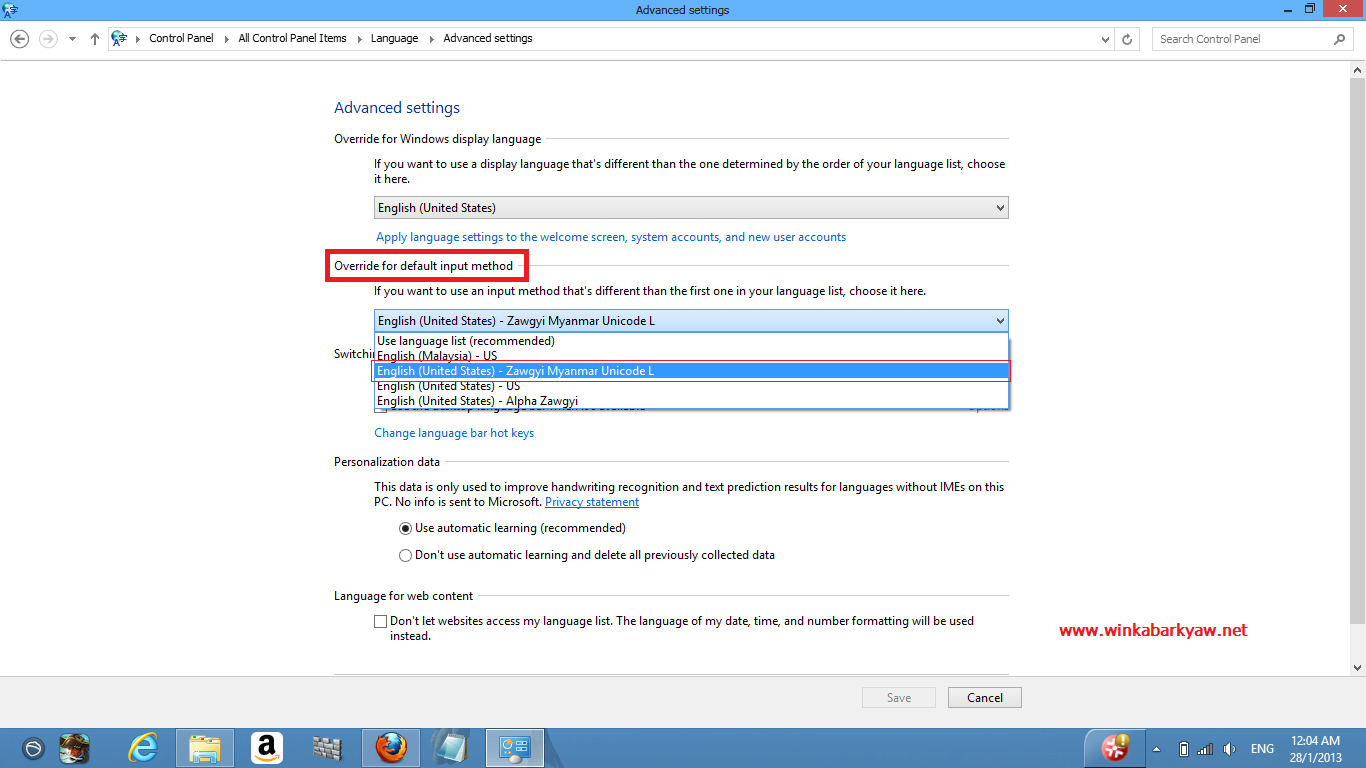Refresh the Control Panel page
Screen dimensions: 1366x768
point(1127,39)
